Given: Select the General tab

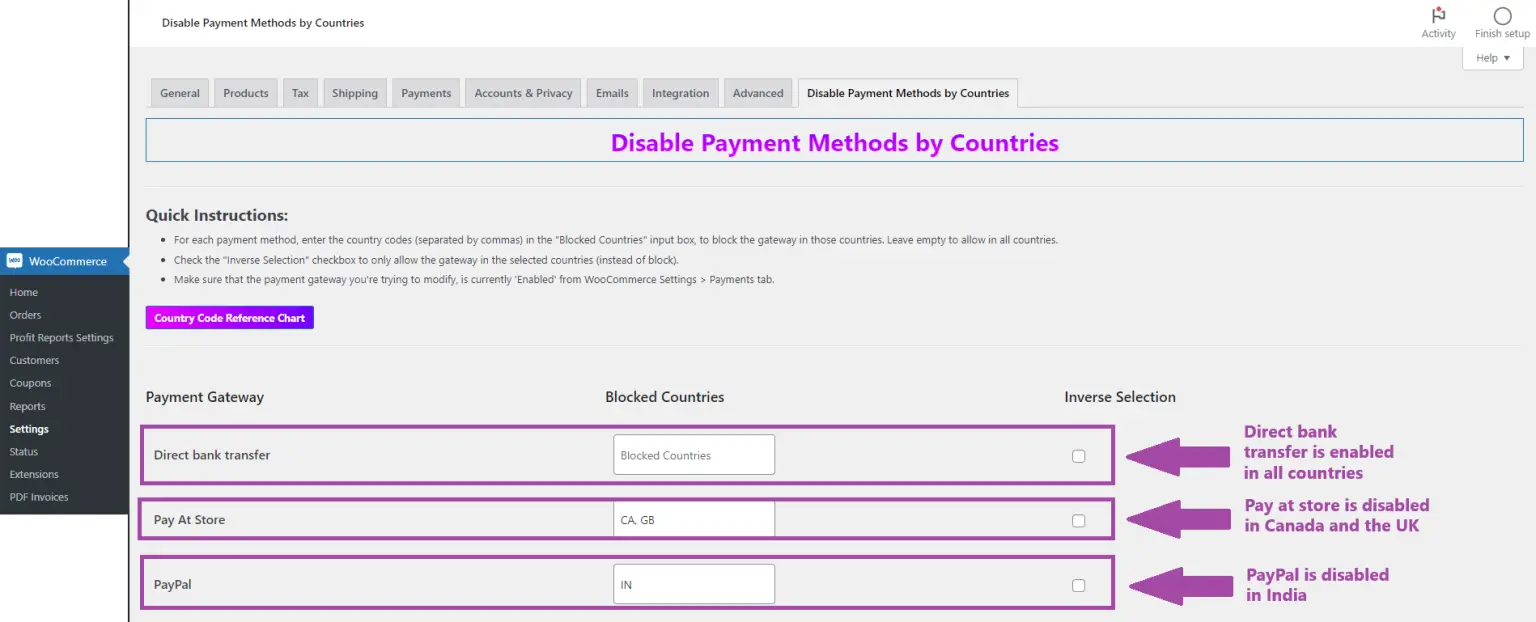Looking at the screenshot, I should pos(179,92).
